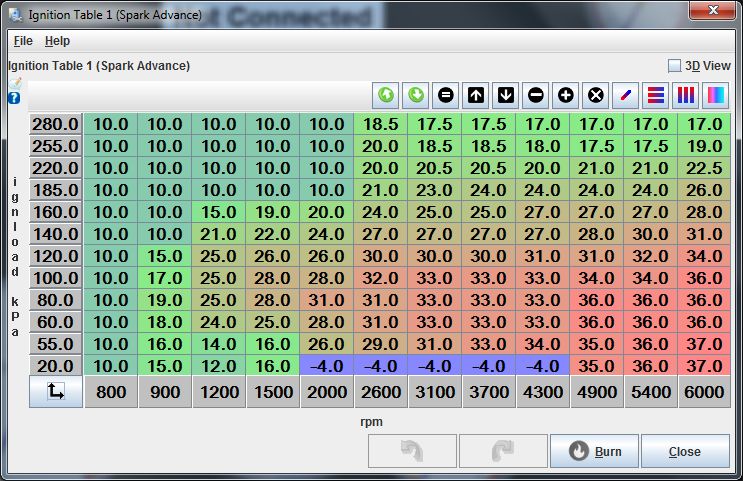Click the green up-arrow toolbar icon

386,95
